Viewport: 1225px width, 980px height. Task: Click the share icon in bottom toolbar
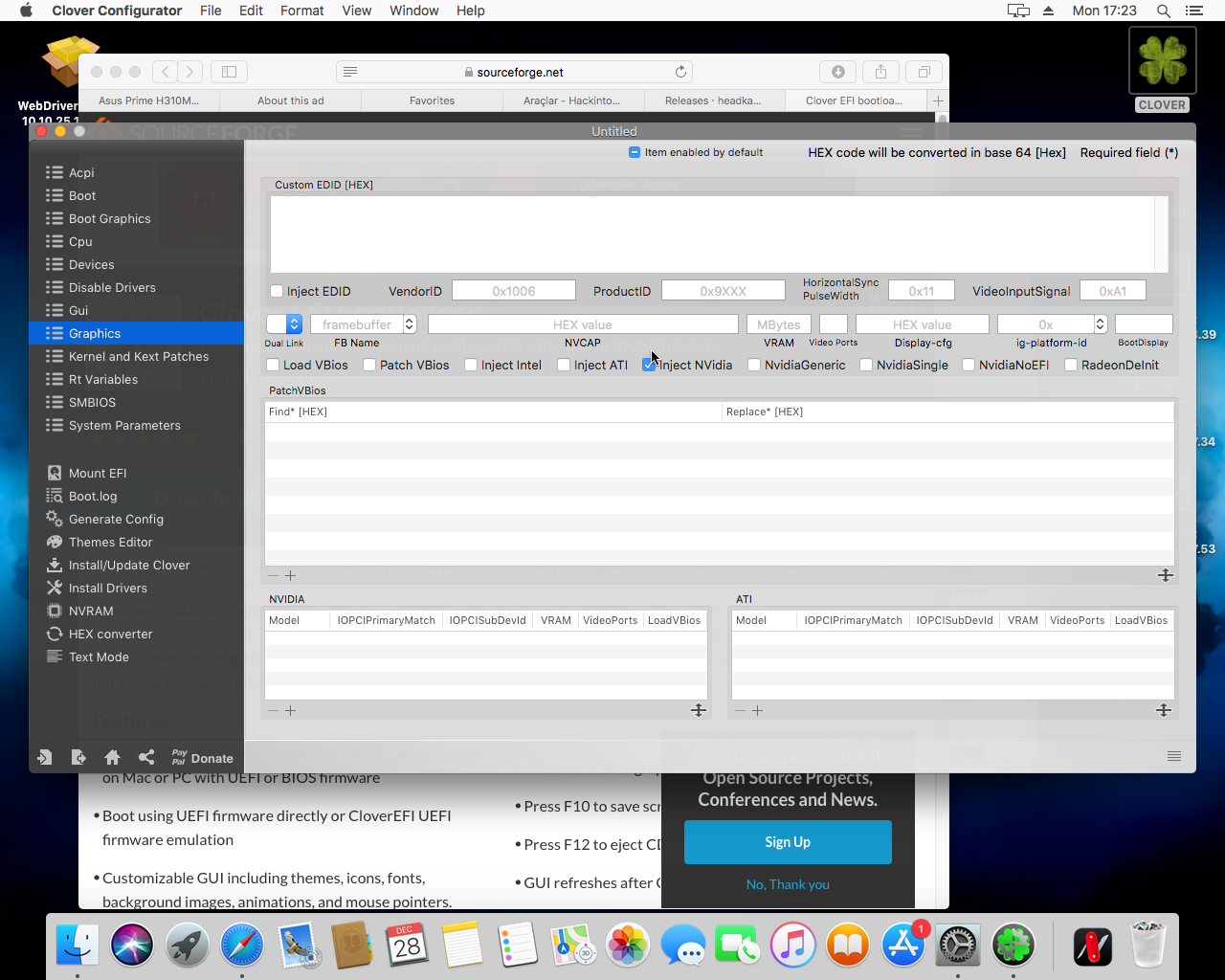click(x=146, y=757)
